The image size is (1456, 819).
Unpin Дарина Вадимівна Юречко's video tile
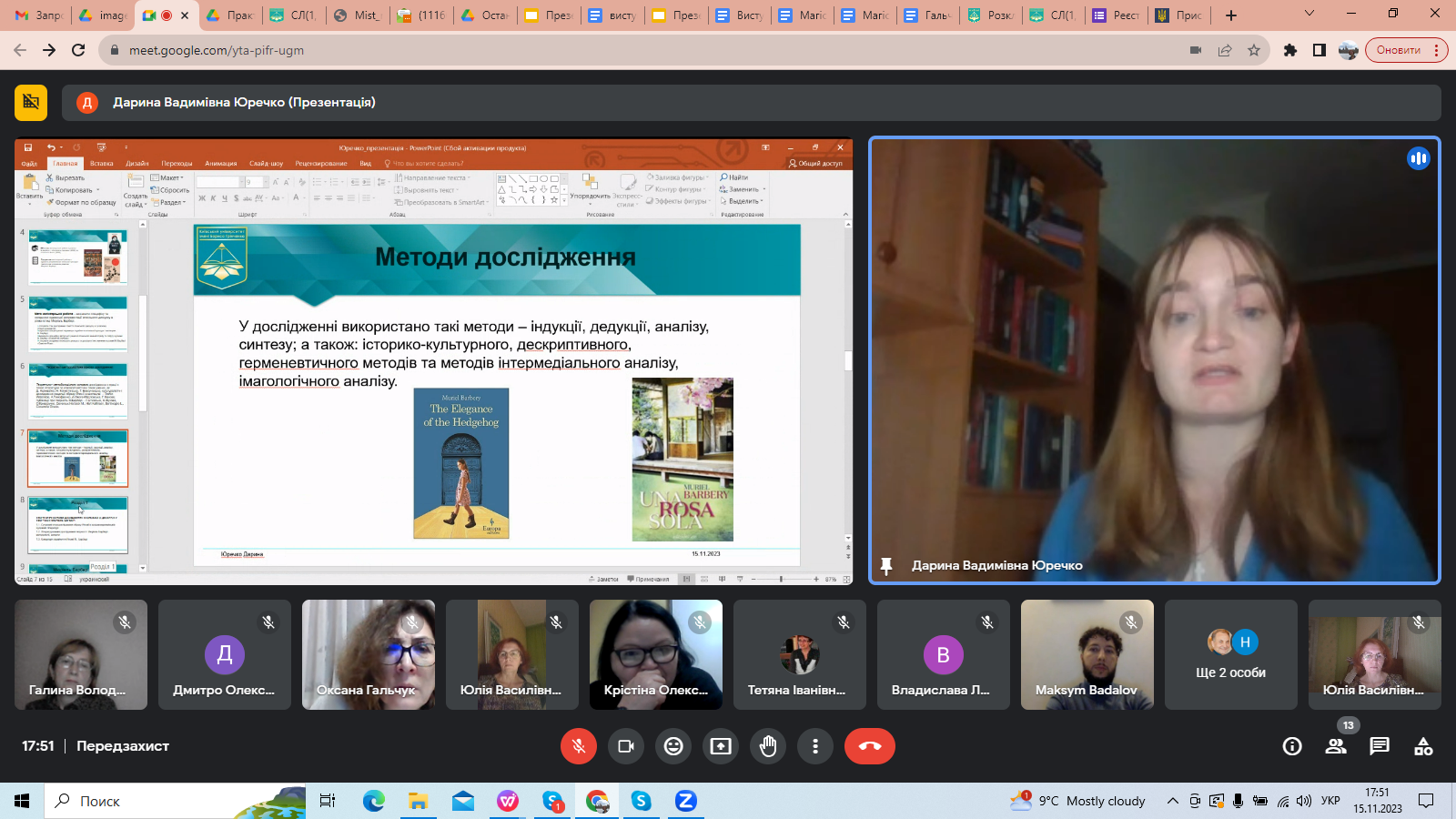point(886,565)
